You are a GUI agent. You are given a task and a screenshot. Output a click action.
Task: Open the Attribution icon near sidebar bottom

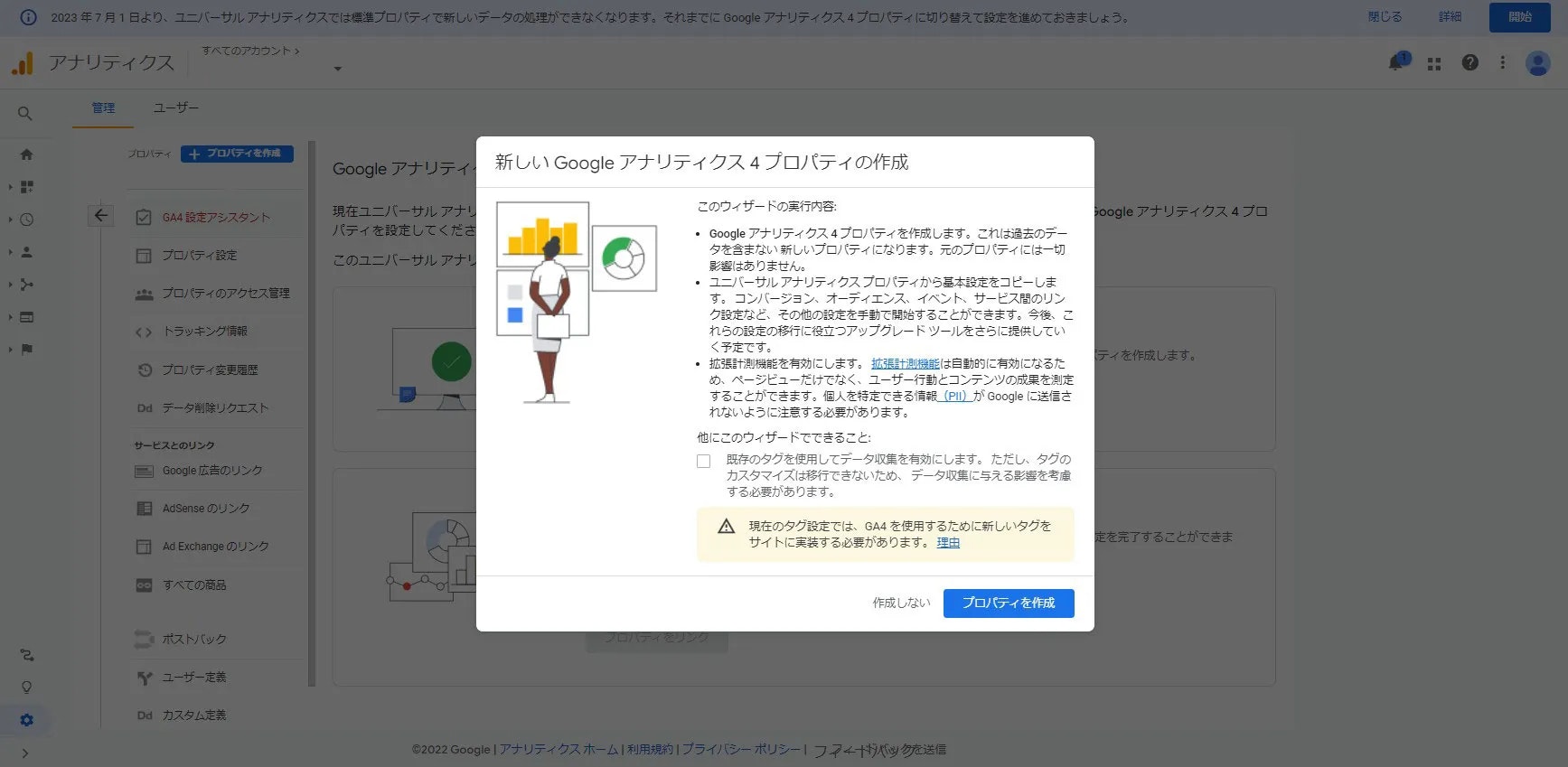pos(26,655)
